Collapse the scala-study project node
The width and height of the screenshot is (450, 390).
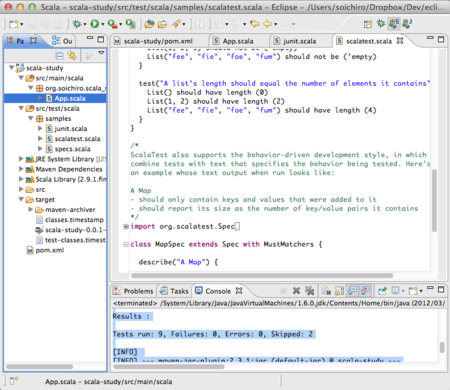coord(11,68)
